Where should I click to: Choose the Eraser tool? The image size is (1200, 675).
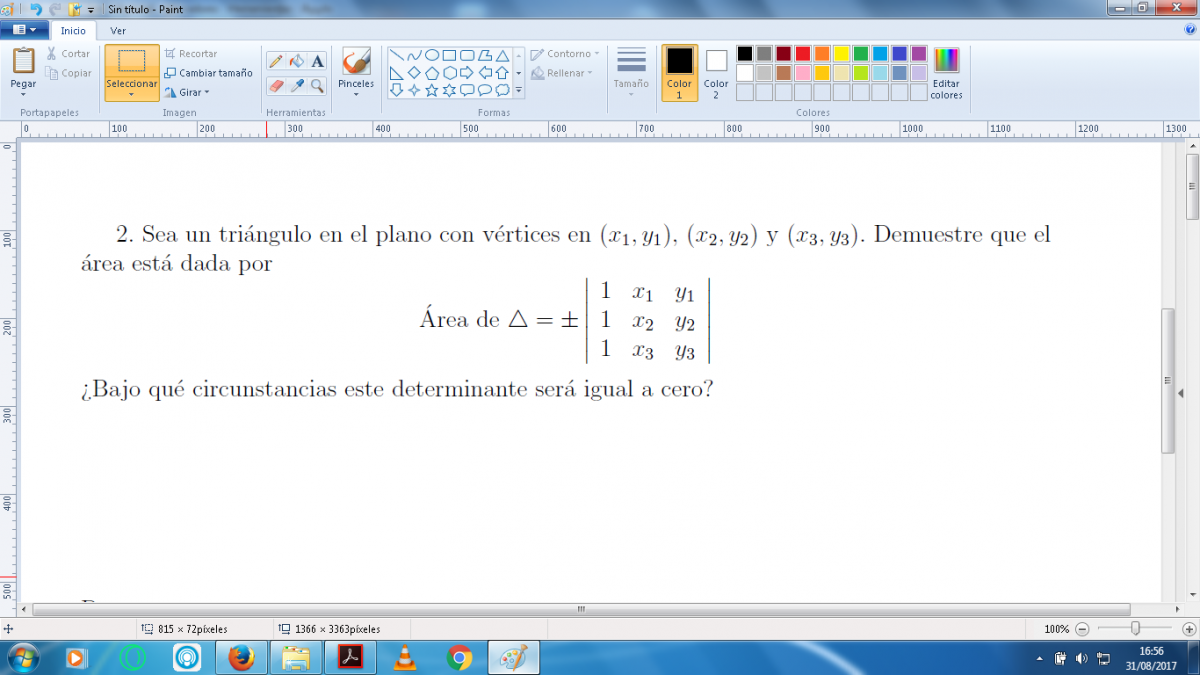pos(276,86)
